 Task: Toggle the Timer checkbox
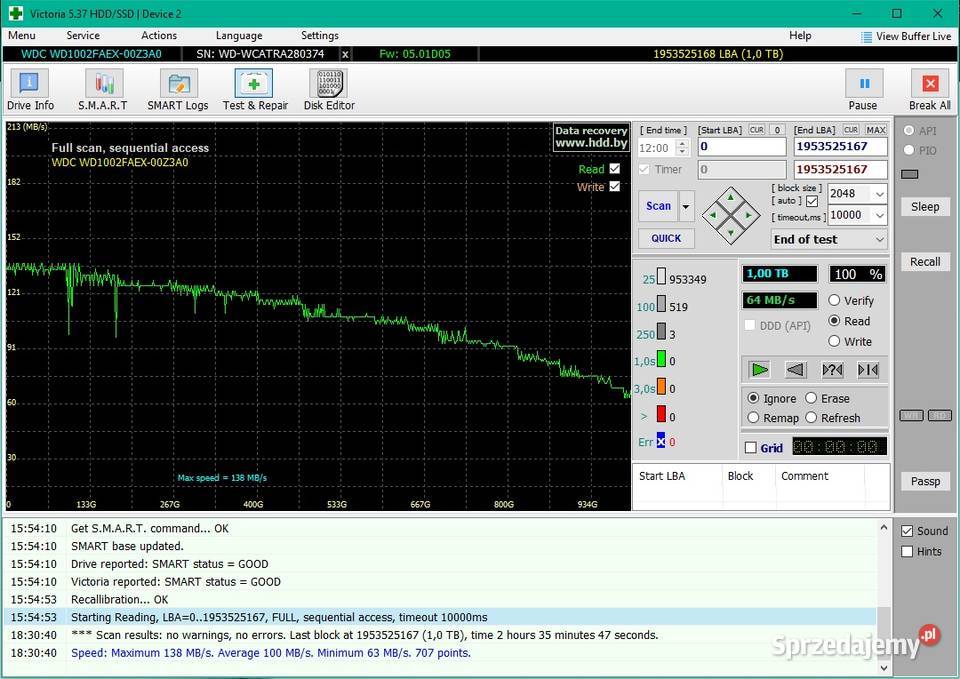(644, 169)
